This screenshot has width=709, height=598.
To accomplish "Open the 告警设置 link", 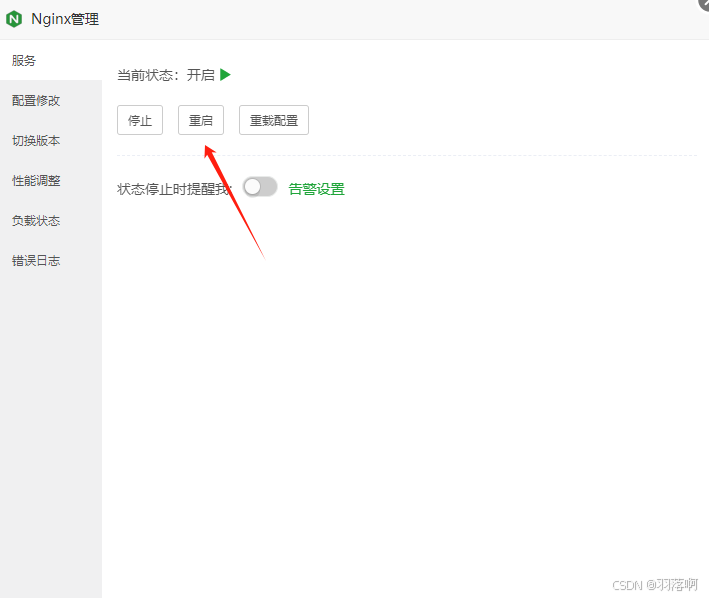I will [317, 189].
